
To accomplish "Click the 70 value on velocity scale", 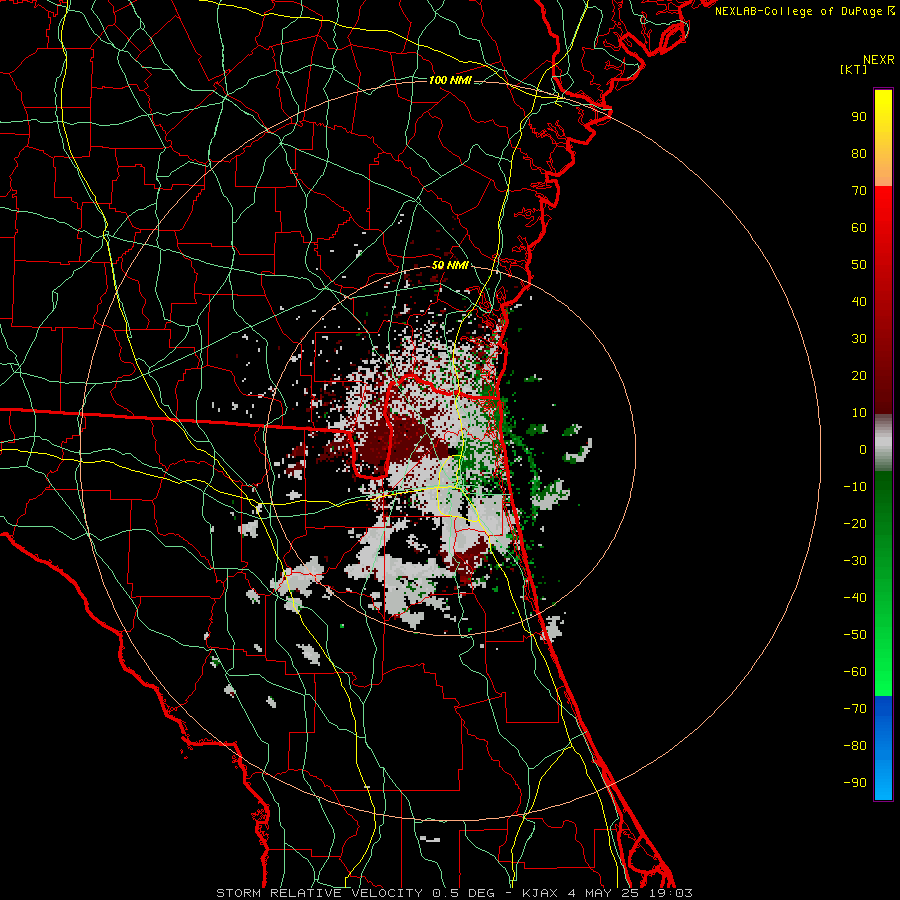I will click(x=859, y=191).
